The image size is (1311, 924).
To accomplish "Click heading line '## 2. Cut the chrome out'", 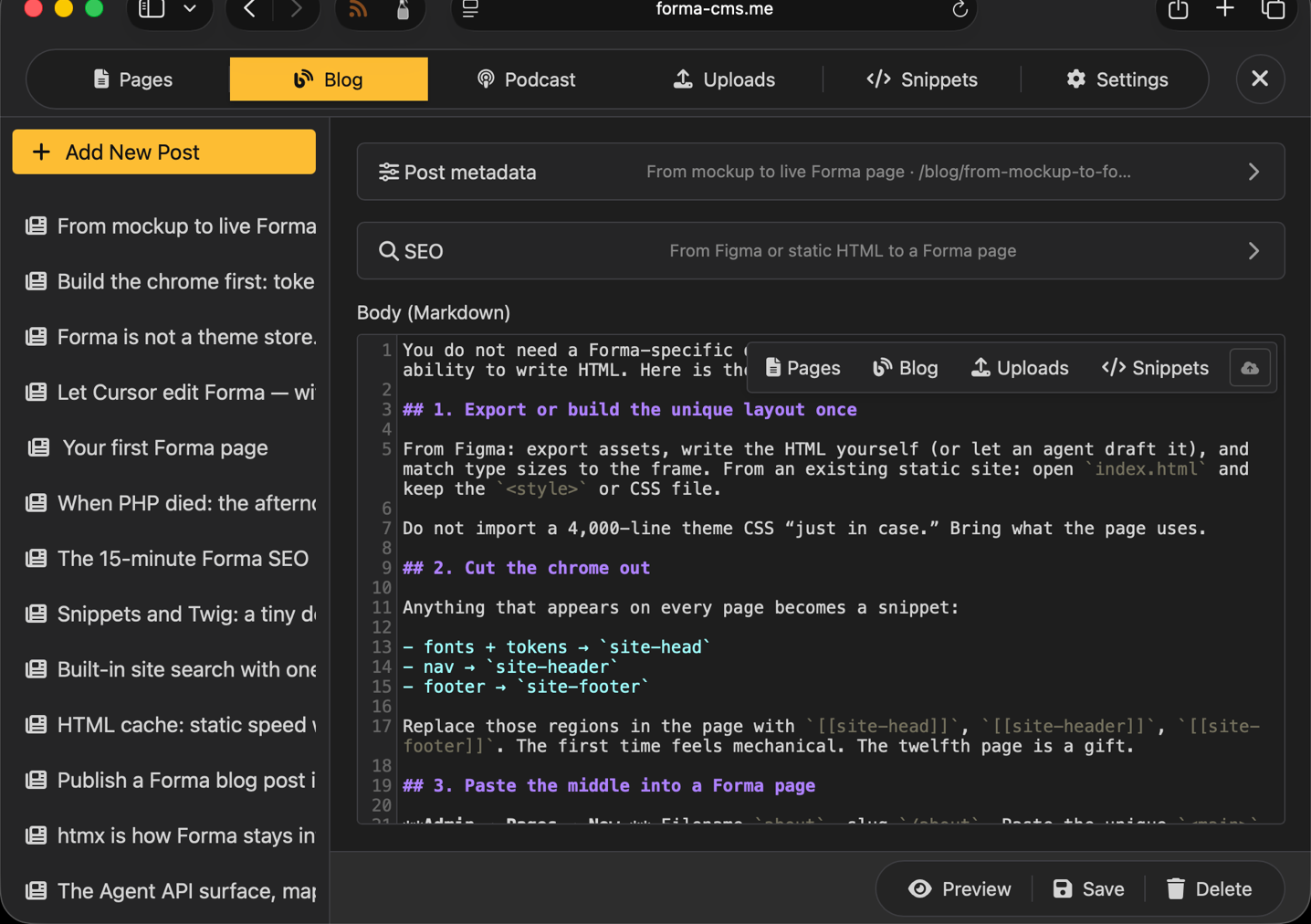I will 526,568.
